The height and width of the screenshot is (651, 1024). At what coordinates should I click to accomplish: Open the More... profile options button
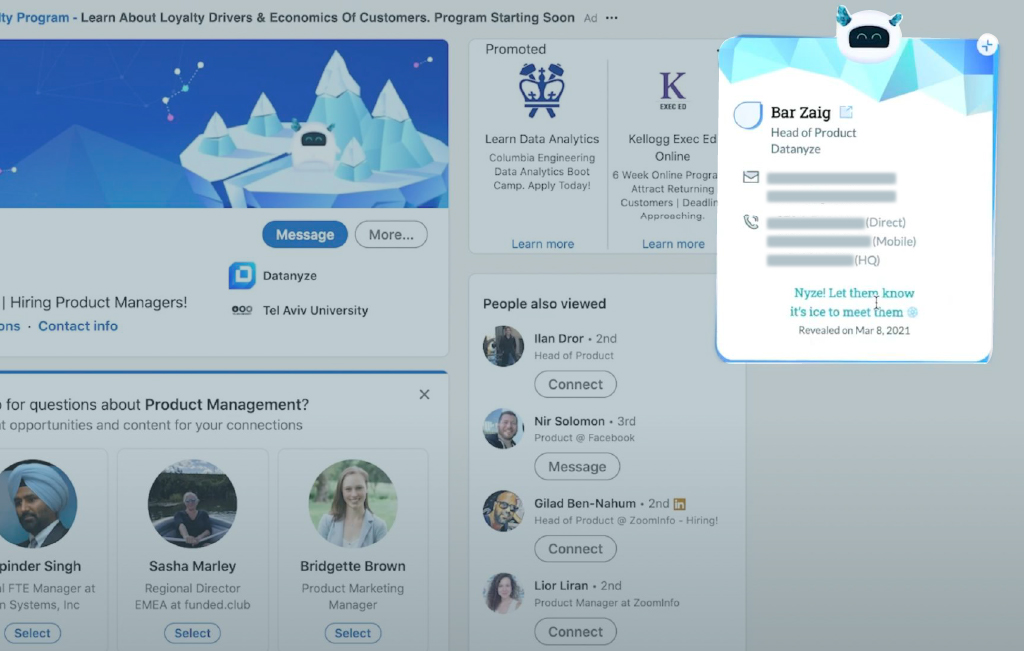click(391, 234)
